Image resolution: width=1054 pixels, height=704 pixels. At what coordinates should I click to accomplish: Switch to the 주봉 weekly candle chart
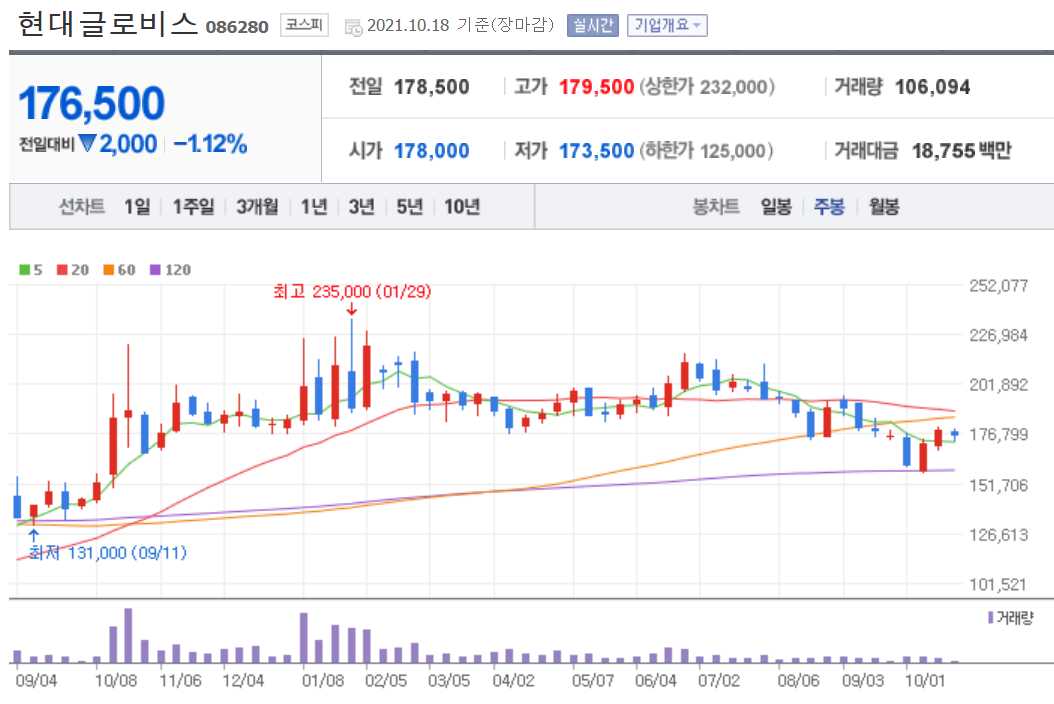[829, 206]
